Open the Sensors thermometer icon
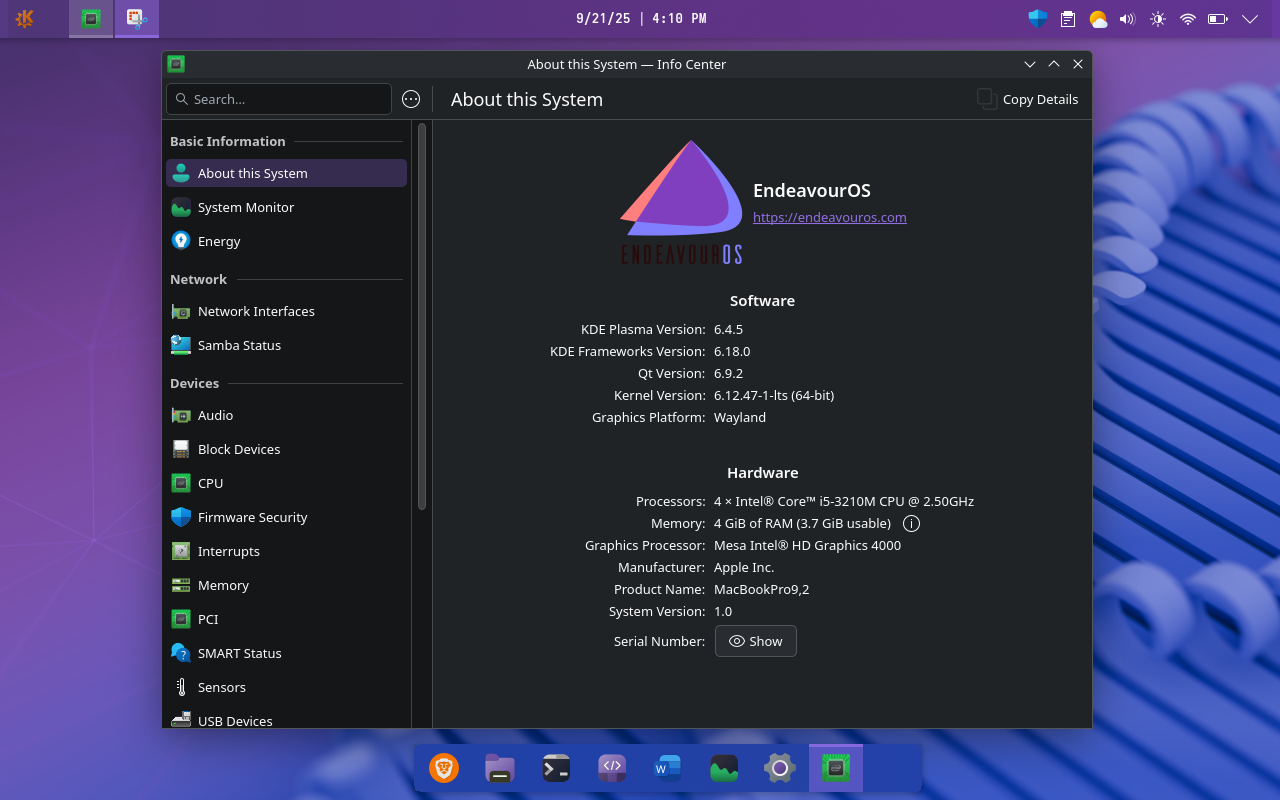 [x=181, y=687]
